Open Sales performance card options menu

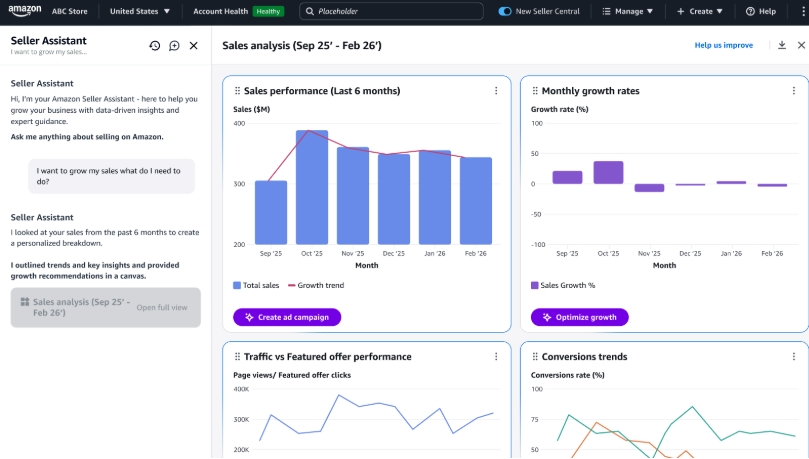[x=496, y=91]
